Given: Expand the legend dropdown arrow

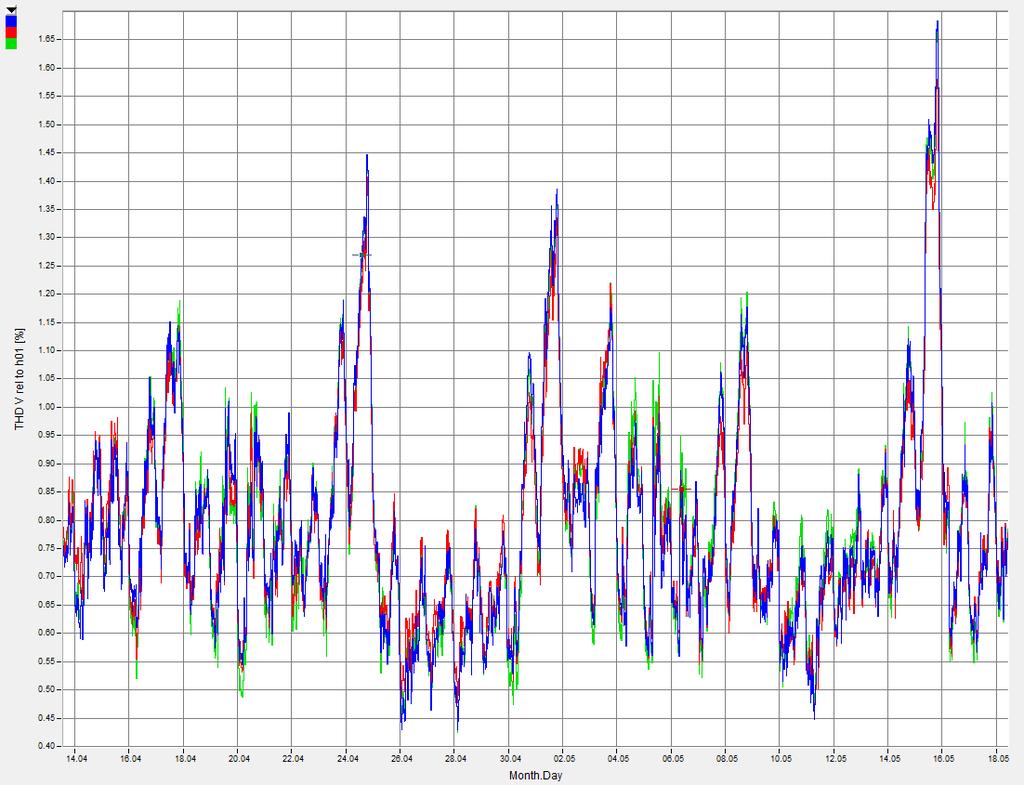Looking at the screenshot, I should 10,10.
